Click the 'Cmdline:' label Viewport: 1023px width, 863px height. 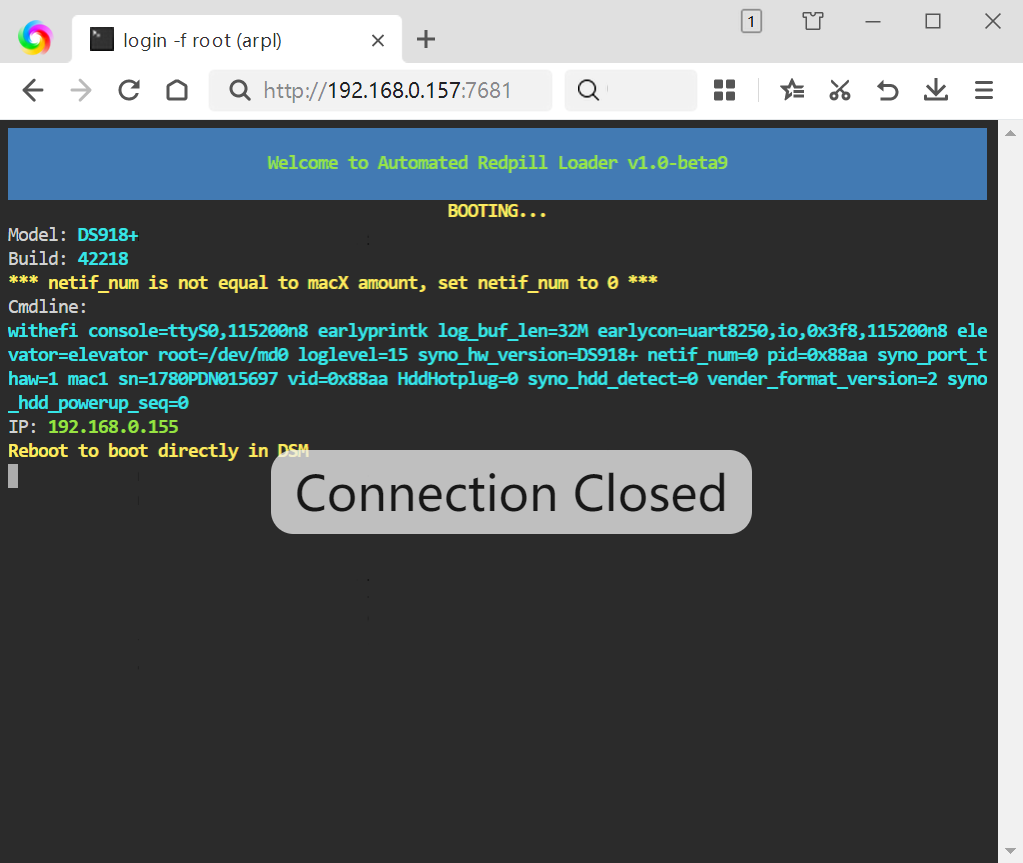[x=48, y=307]
